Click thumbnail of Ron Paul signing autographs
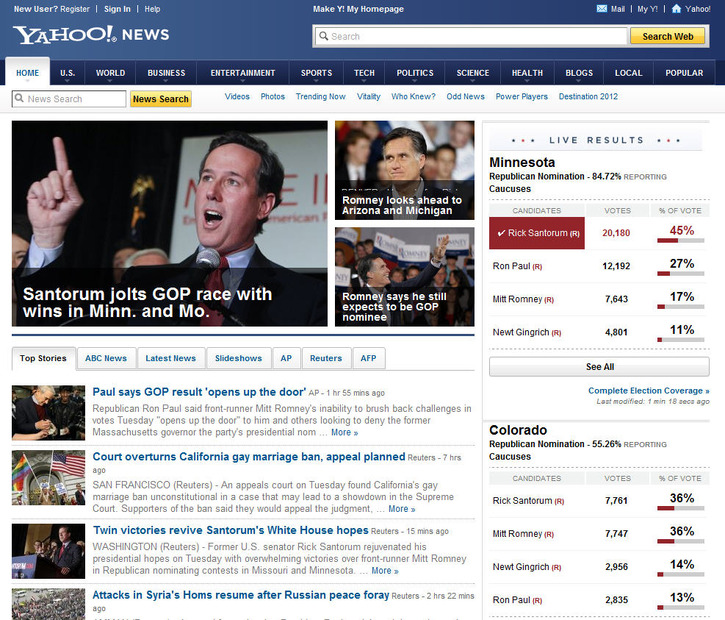Viewport: 725px width, 620px height. 49,413
